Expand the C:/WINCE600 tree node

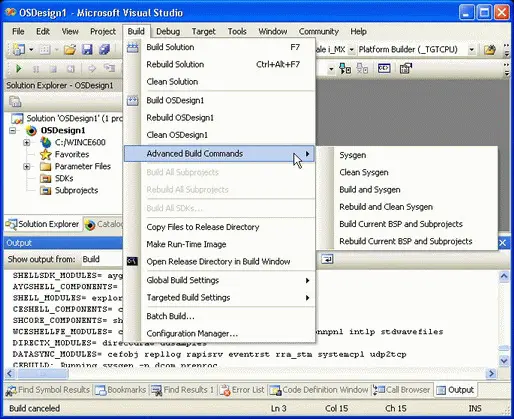[x=27, y=143]
